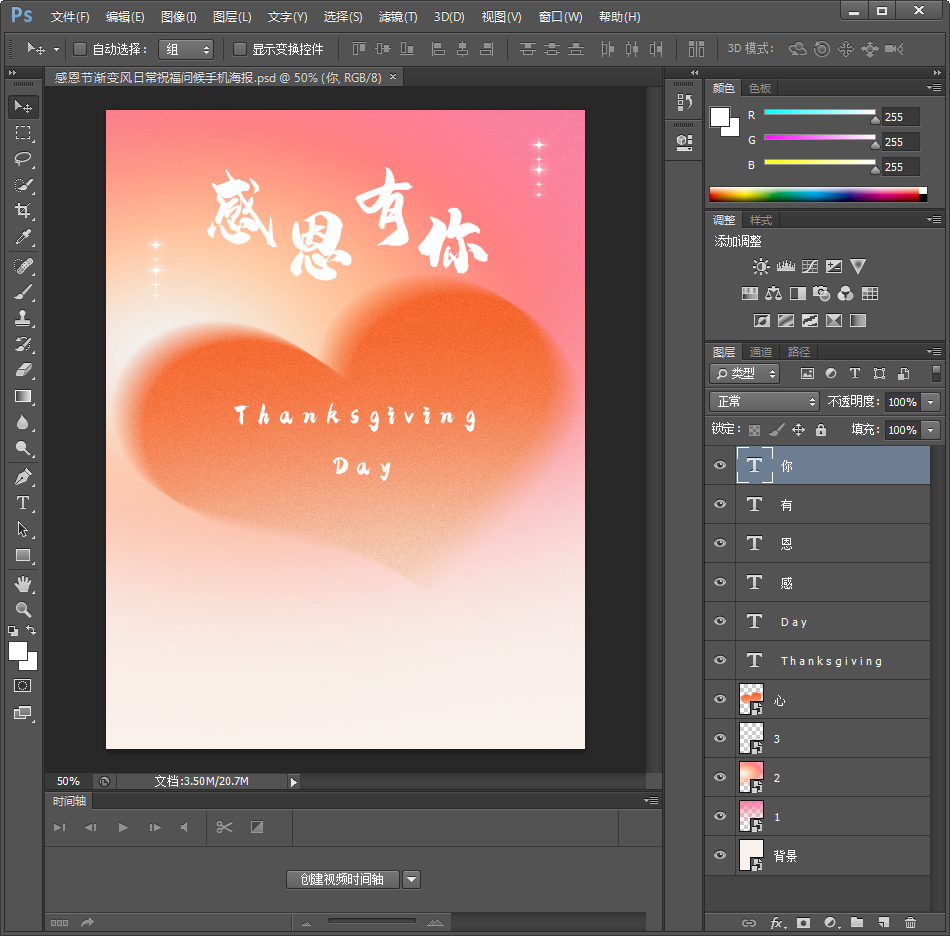Viewport: 950px width, 936px height.
Task: Open the blend mode 正常 dropdown
Action: [765, 401]
